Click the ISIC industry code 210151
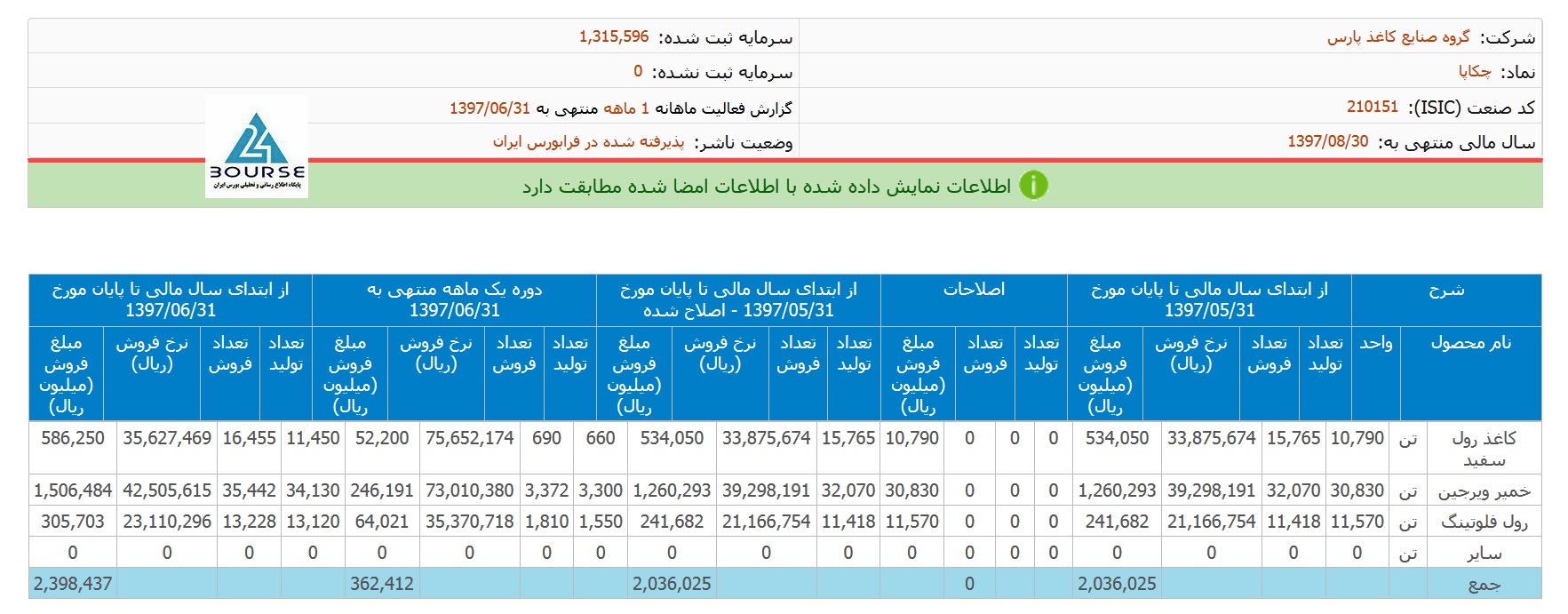1568x614 pixels. (1373, 107)
